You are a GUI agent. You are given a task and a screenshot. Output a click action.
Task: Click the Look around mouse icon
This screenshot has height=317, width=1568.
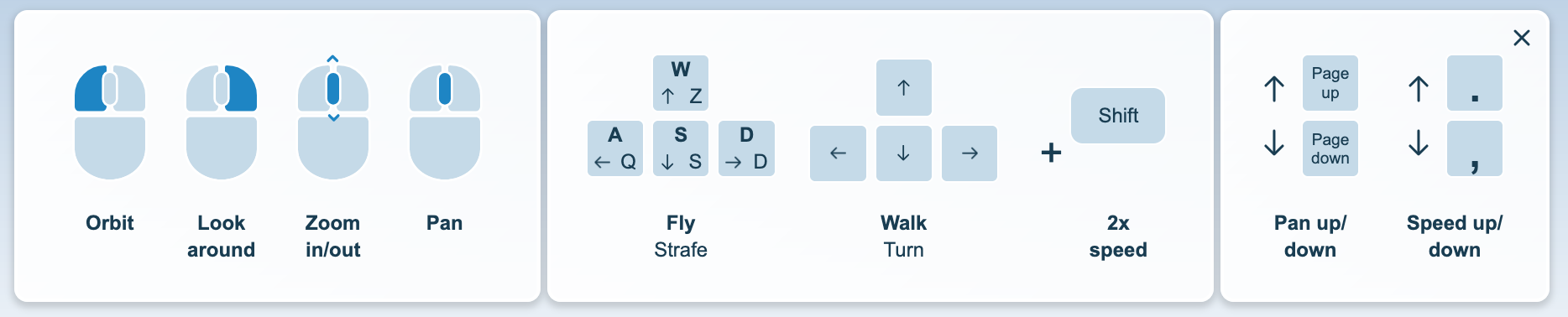(x=222, y=122)
